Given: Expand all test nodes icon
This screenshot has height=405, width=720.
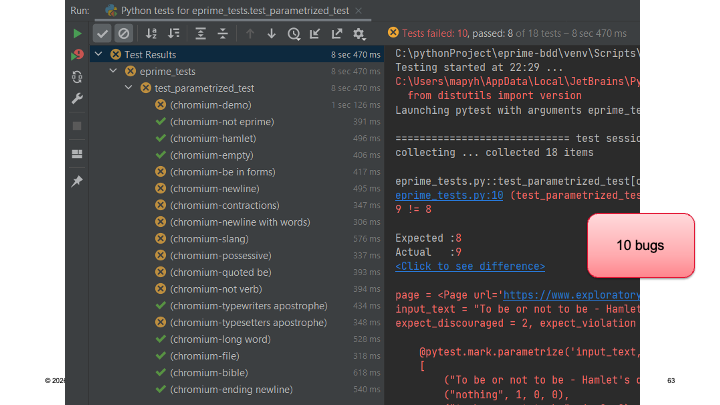Looking at the screenshot, I should [201, 34].
